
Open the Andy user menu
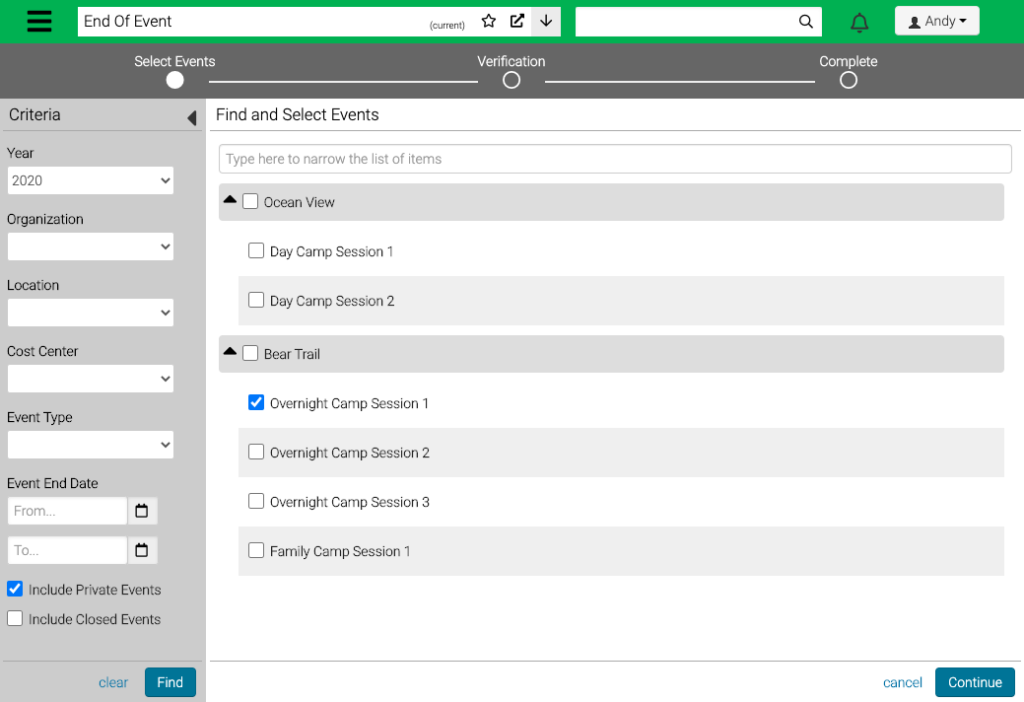[936, 20]
